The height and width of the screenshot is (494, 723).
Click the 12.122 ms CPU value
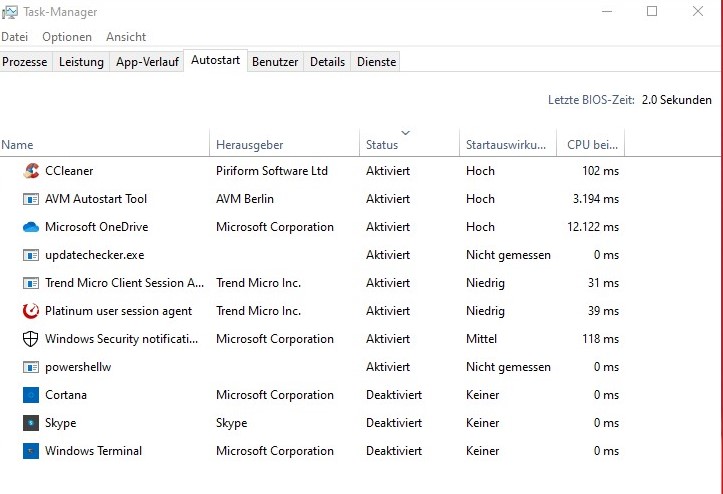pos(593,227)
